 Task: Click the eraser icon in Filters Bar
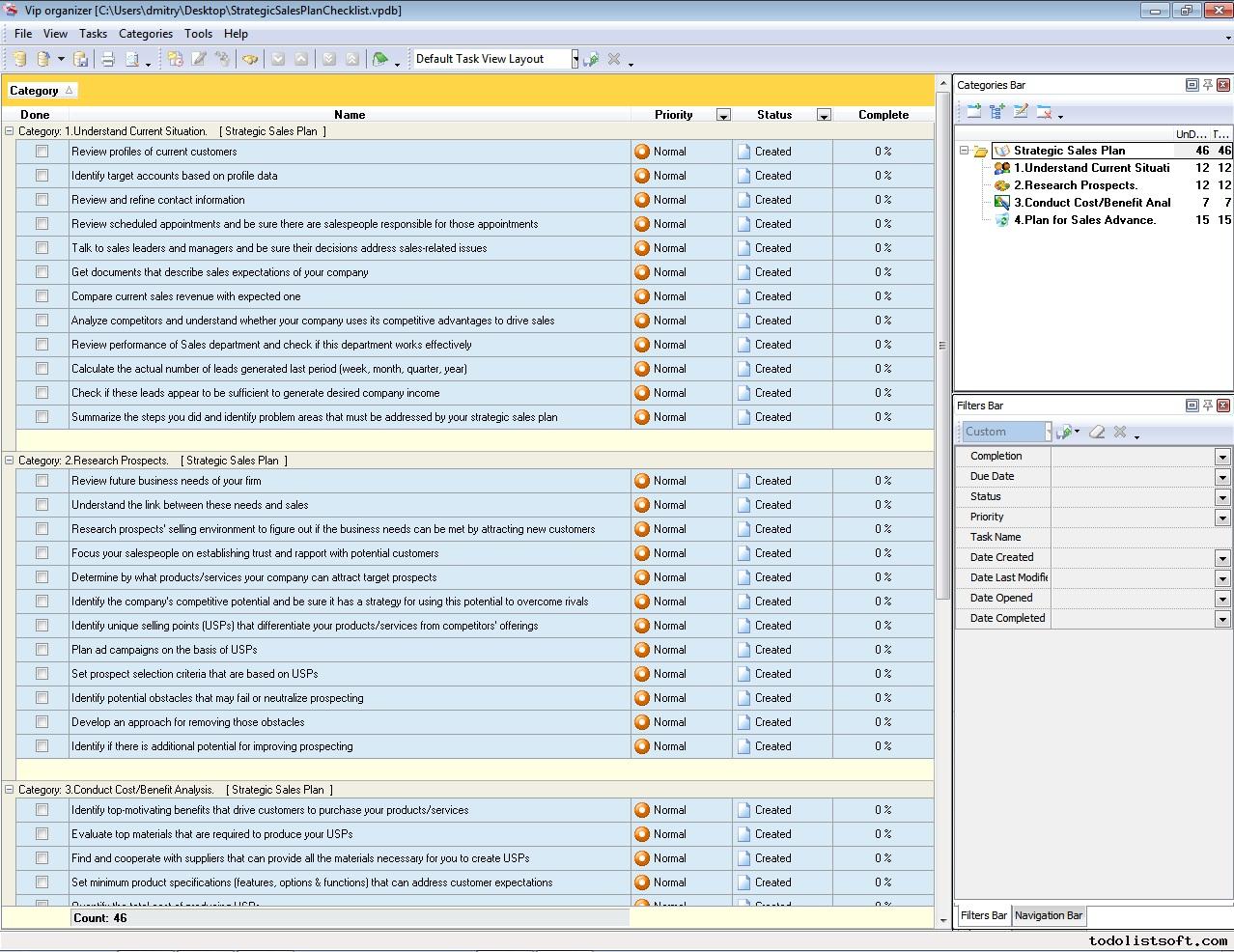[x=1096, y=432]
